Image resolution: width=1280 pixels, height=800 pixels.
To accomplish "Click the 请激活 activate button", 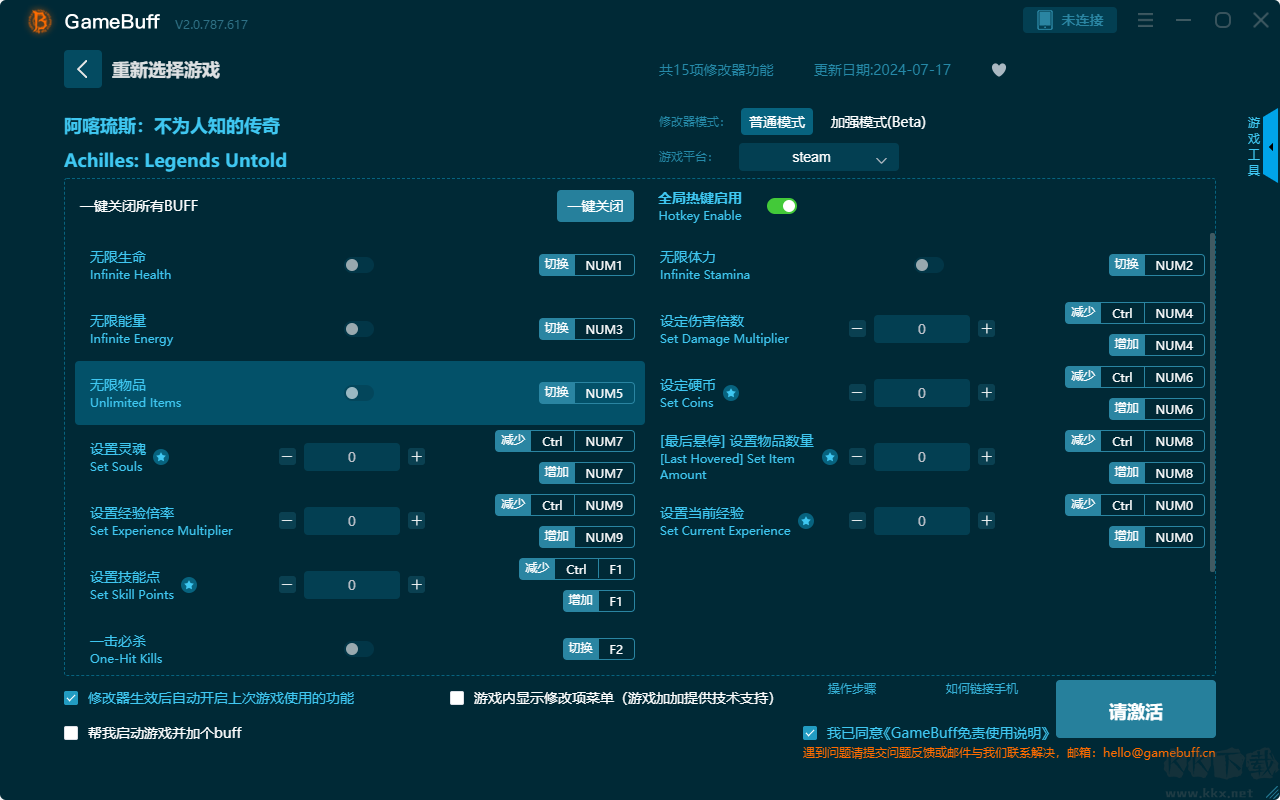I will (1136, 711).
